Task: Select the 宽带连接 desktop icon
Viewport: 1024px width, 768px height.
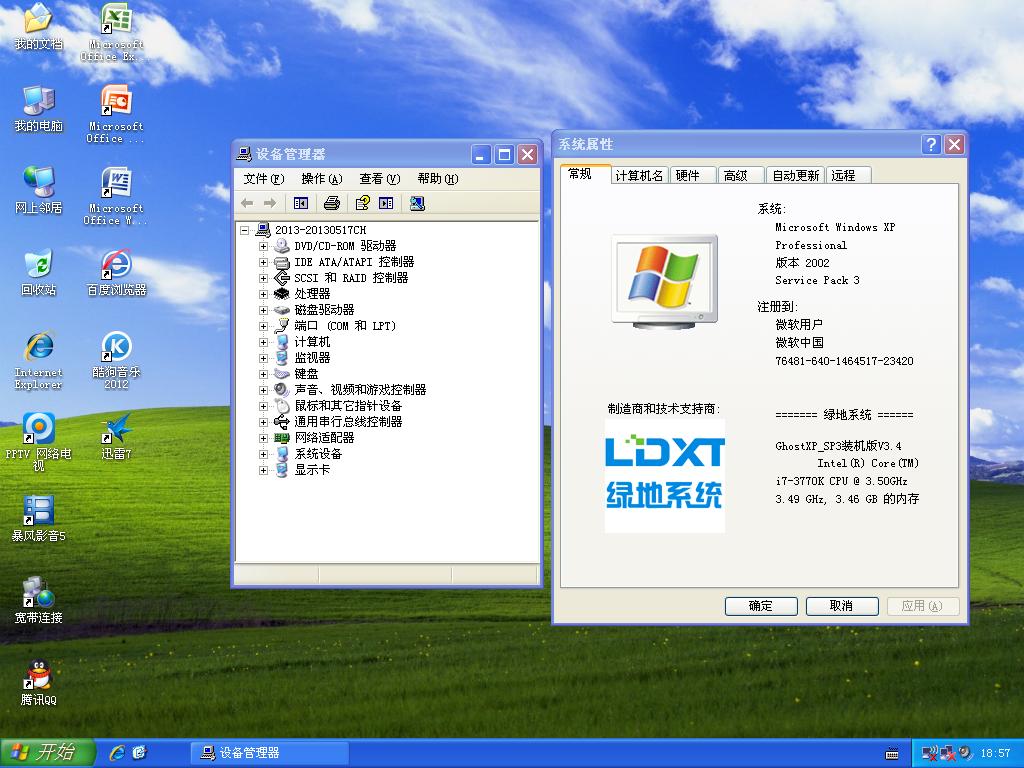Action: (x=39, y=601)
